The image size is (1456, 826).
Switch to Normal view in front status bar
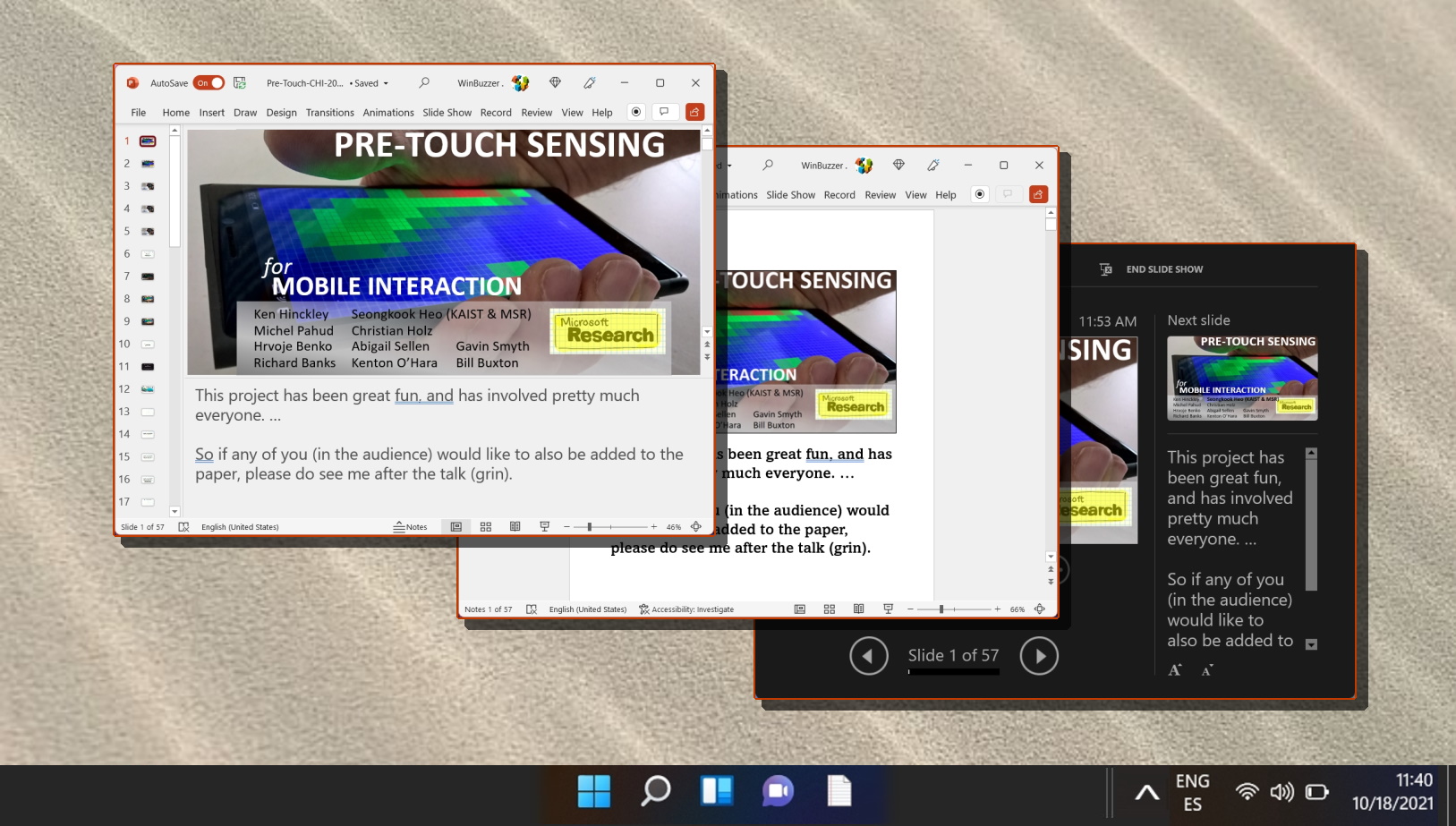click(456, 527)
